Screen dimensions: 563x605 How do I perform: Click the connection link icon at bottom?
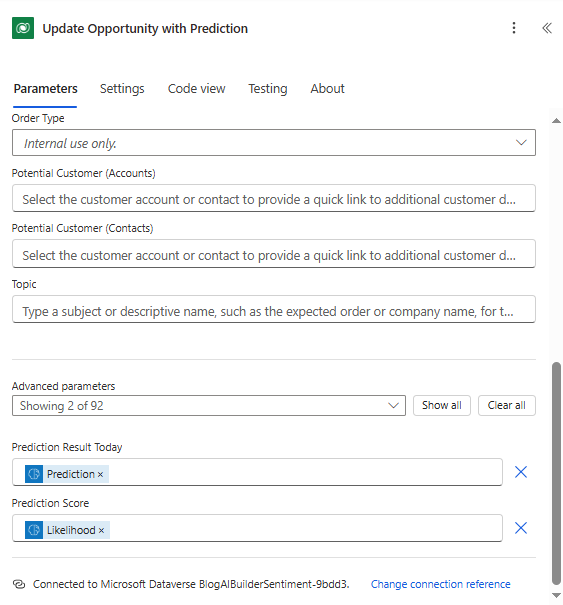tap(19, 584)
